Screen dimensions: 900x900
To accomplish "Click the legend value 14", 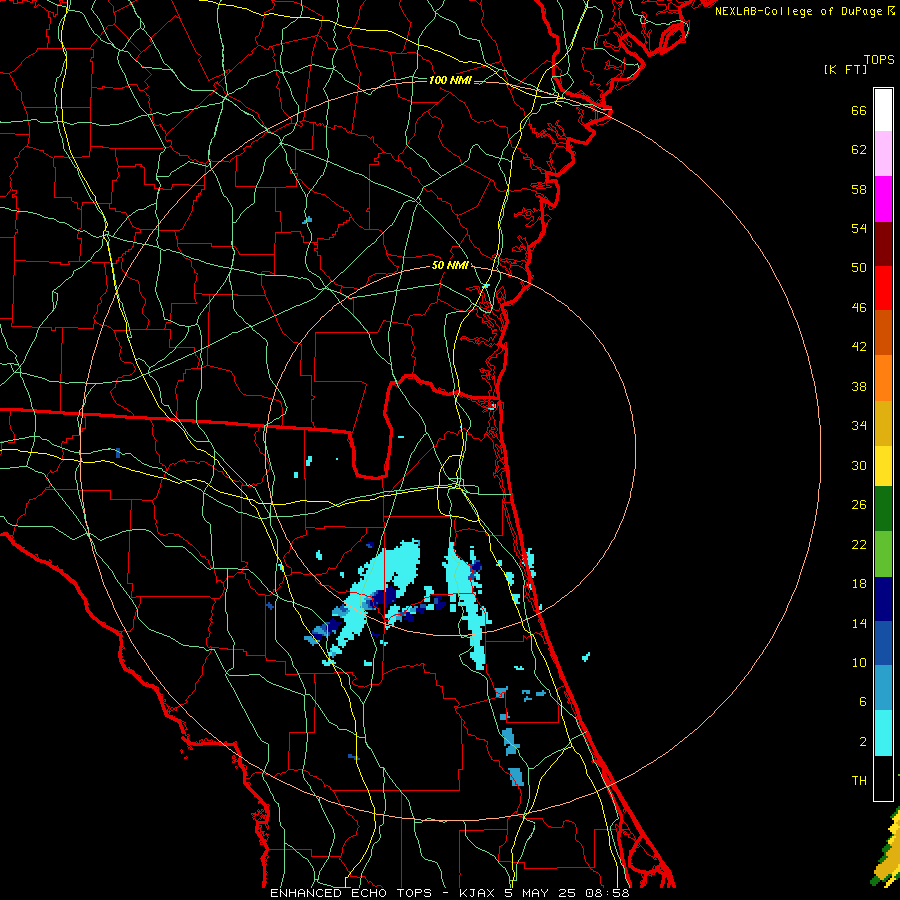I will (859, 623).
